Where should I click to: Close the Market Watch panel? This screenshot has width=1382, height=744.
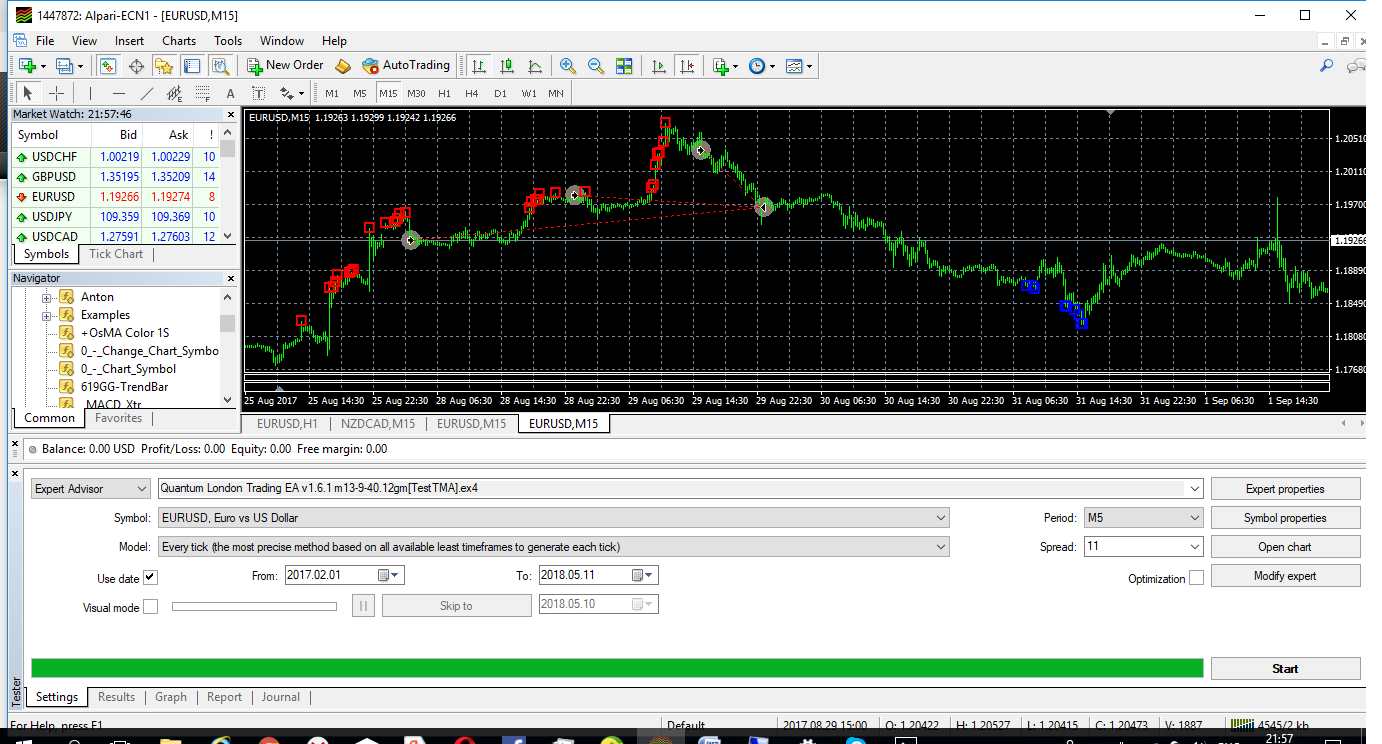point(229,114)
